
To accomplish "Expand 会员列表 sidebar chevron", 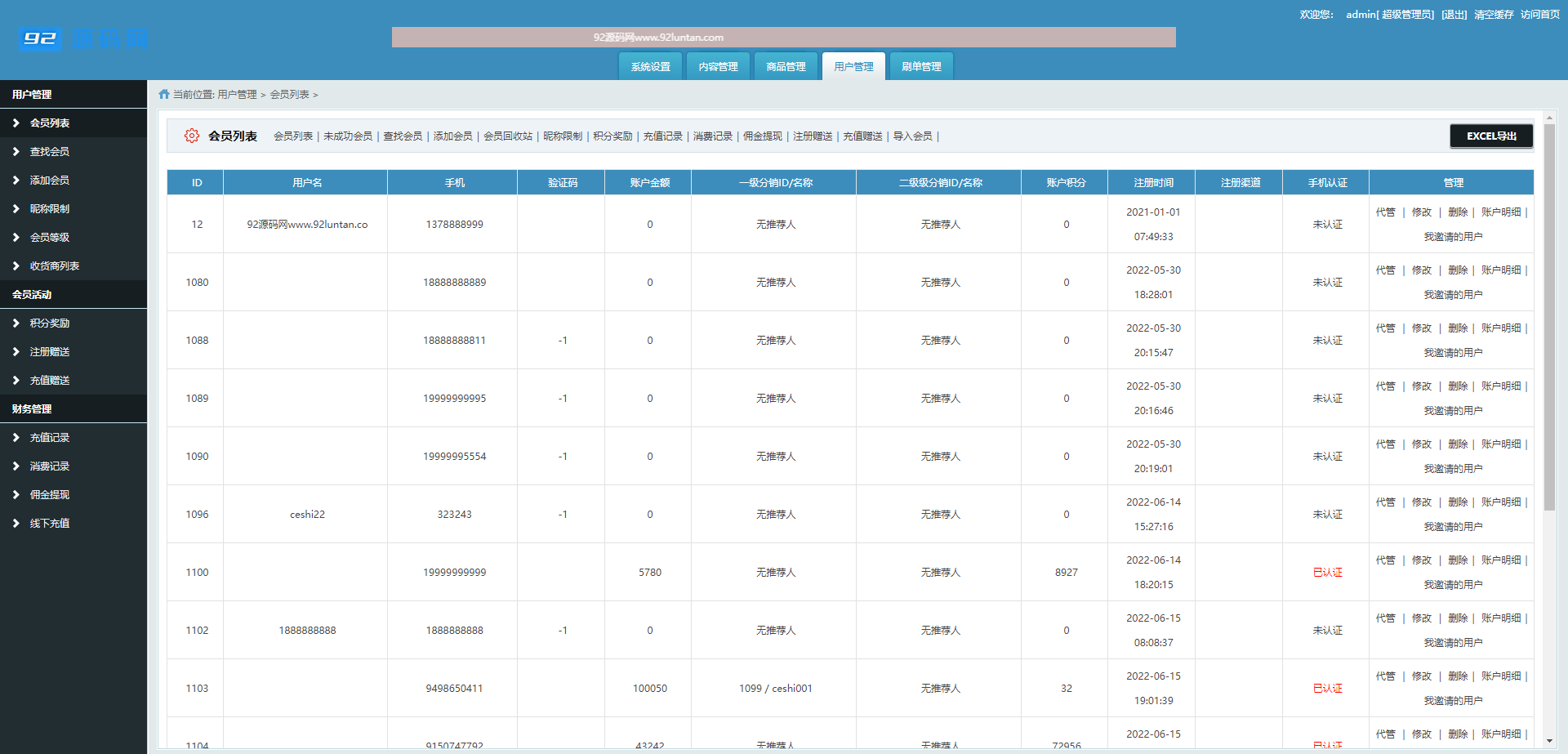I will [16, 123].
